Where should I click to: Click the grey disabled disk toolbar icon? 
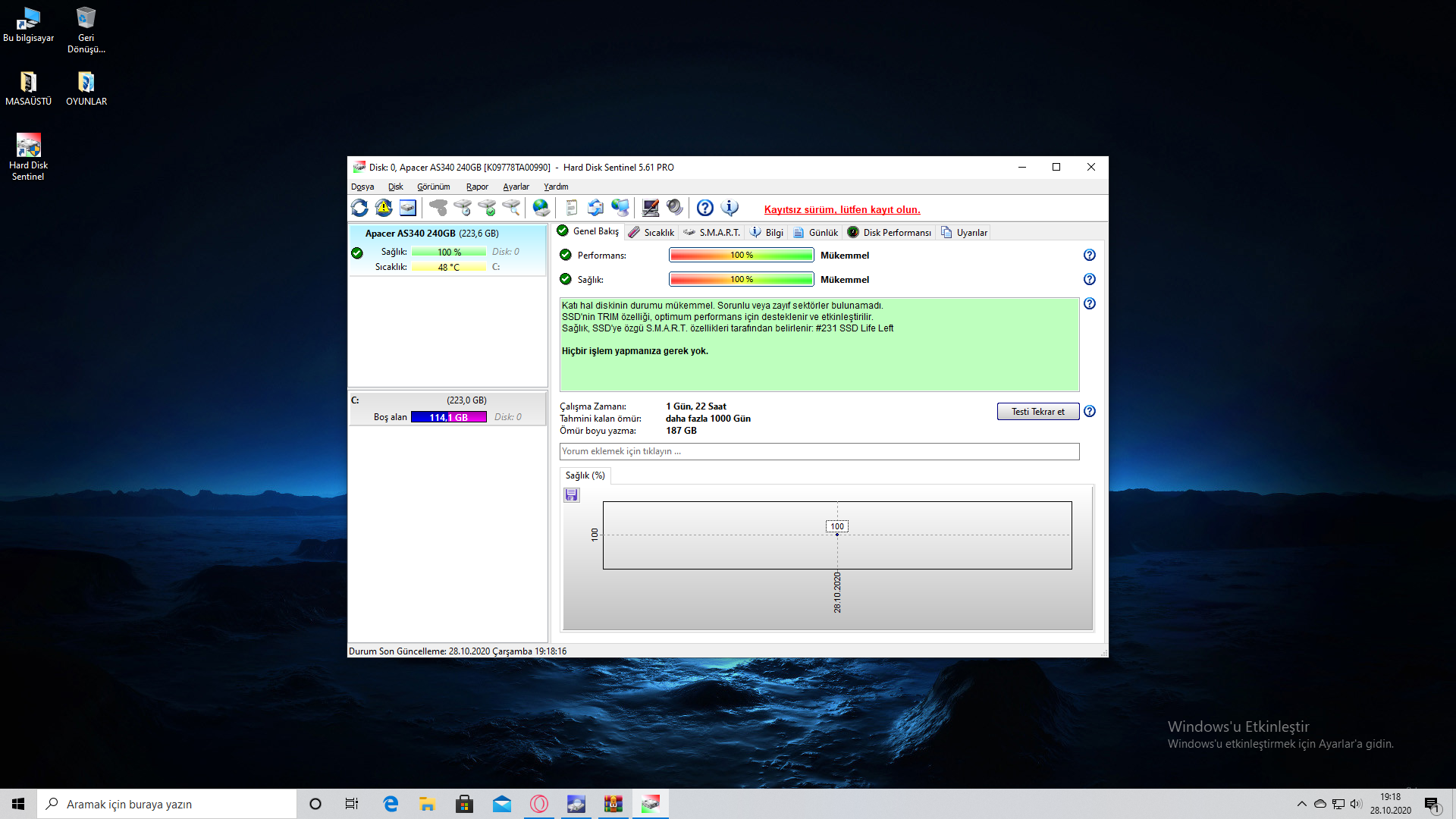coord(438,208)
